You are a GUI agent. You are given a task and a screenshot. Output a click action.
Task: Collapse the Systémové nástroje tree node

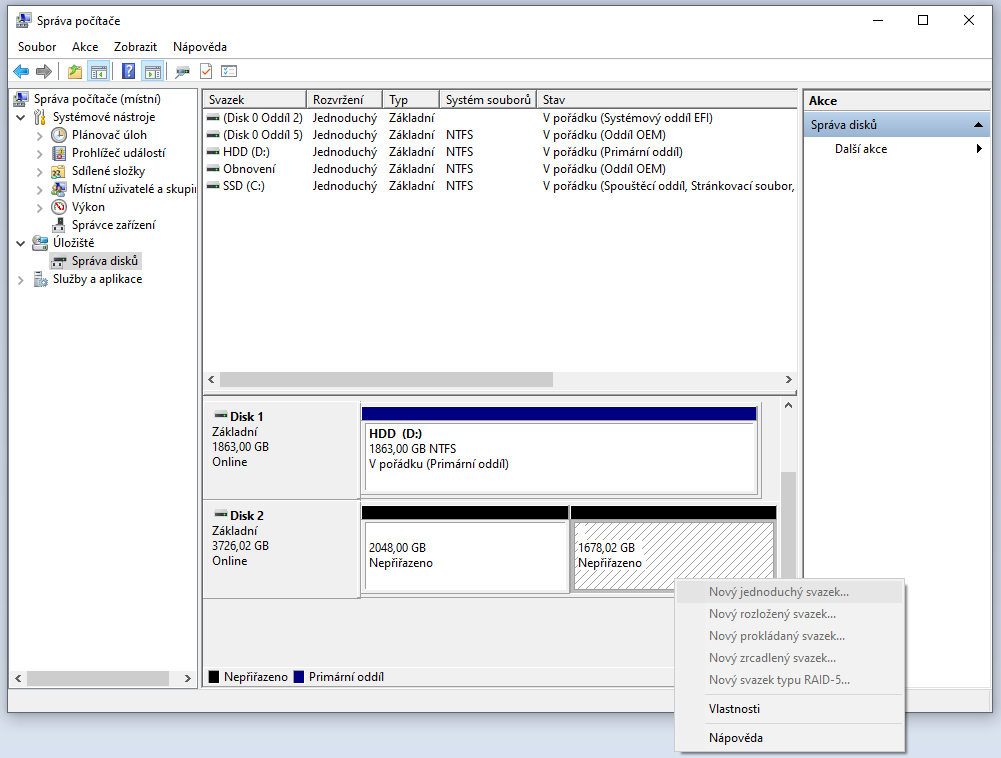coord(22,117)
